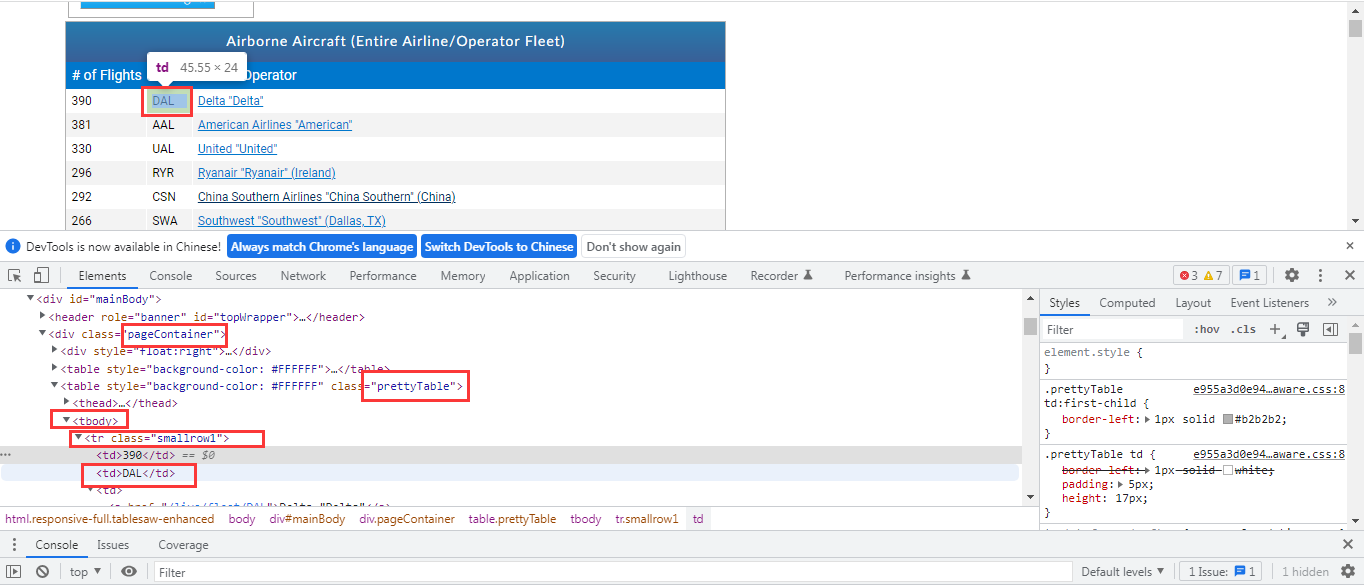Show the console sidebar icon

[15, 572]
